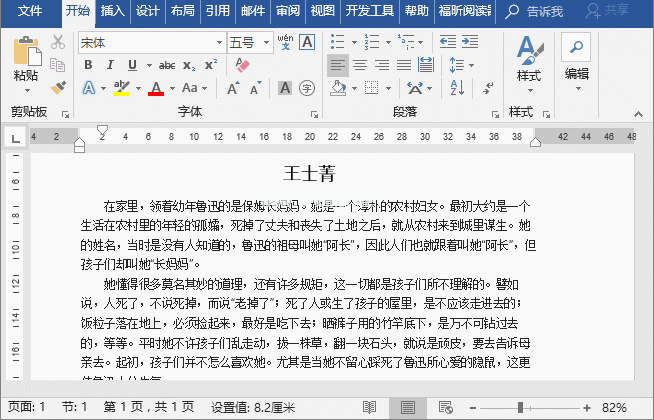
Task: Switch to the 引用 References tab
Action: pos(218,11)
